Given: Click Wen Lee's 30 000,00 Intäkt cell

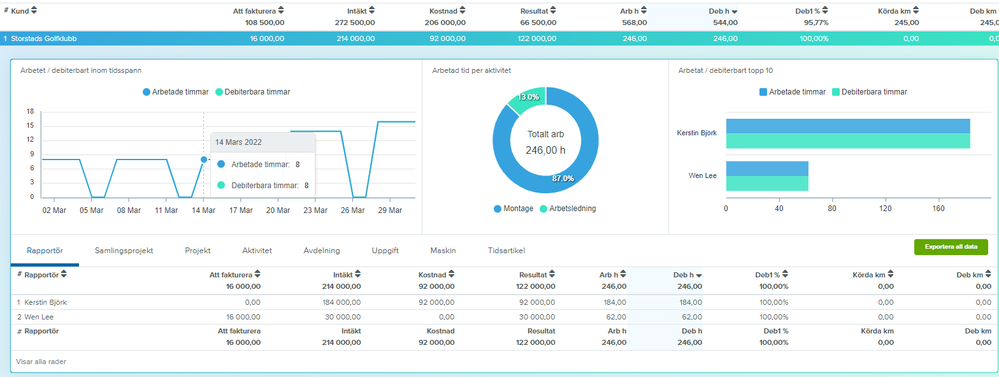Looking at the screenshot, I should (x=343, y=317).
